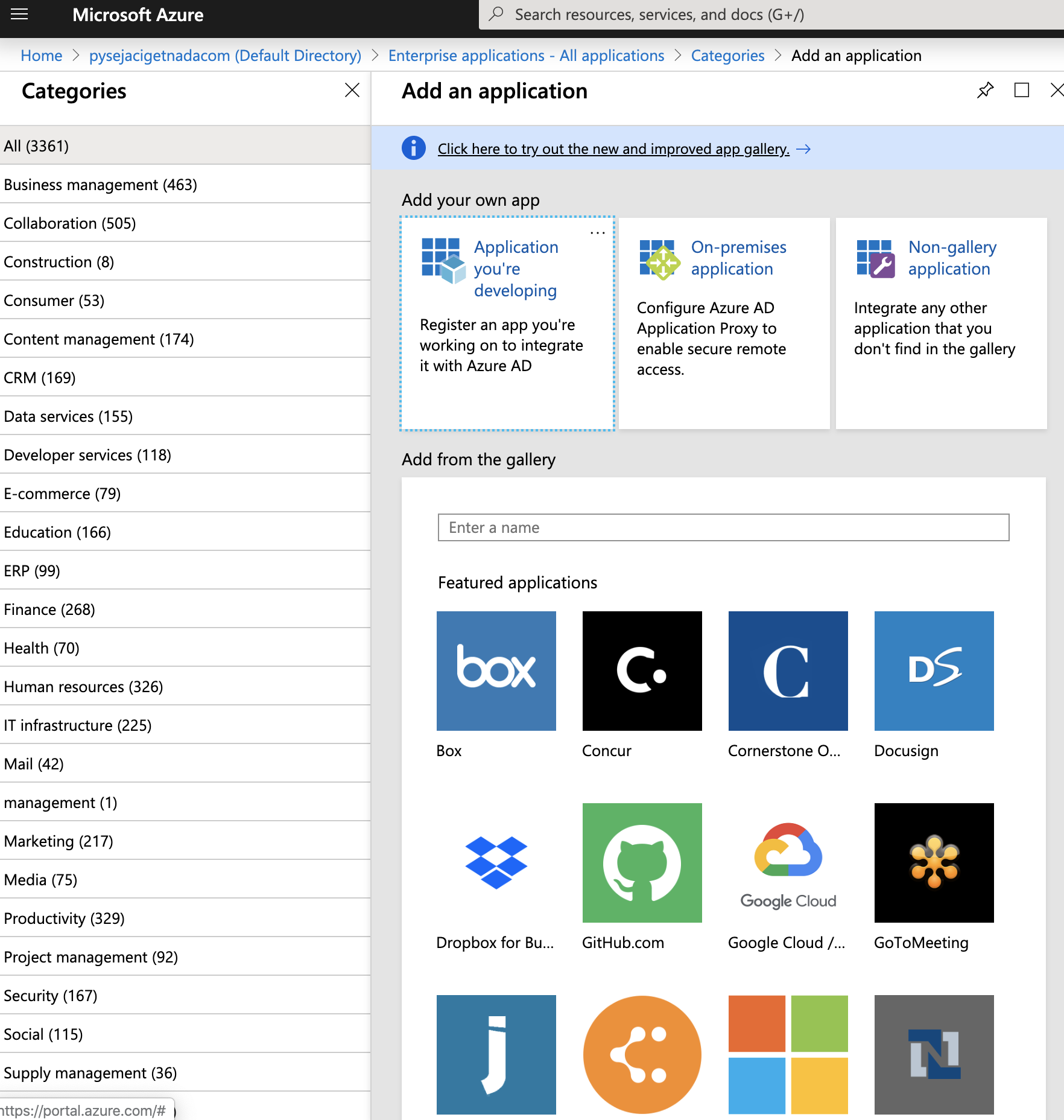Image resolution: width=1064 pixels, height=1120 pixels.
Task: Click the info icon in the banner
Action: (x=414, y=148)
